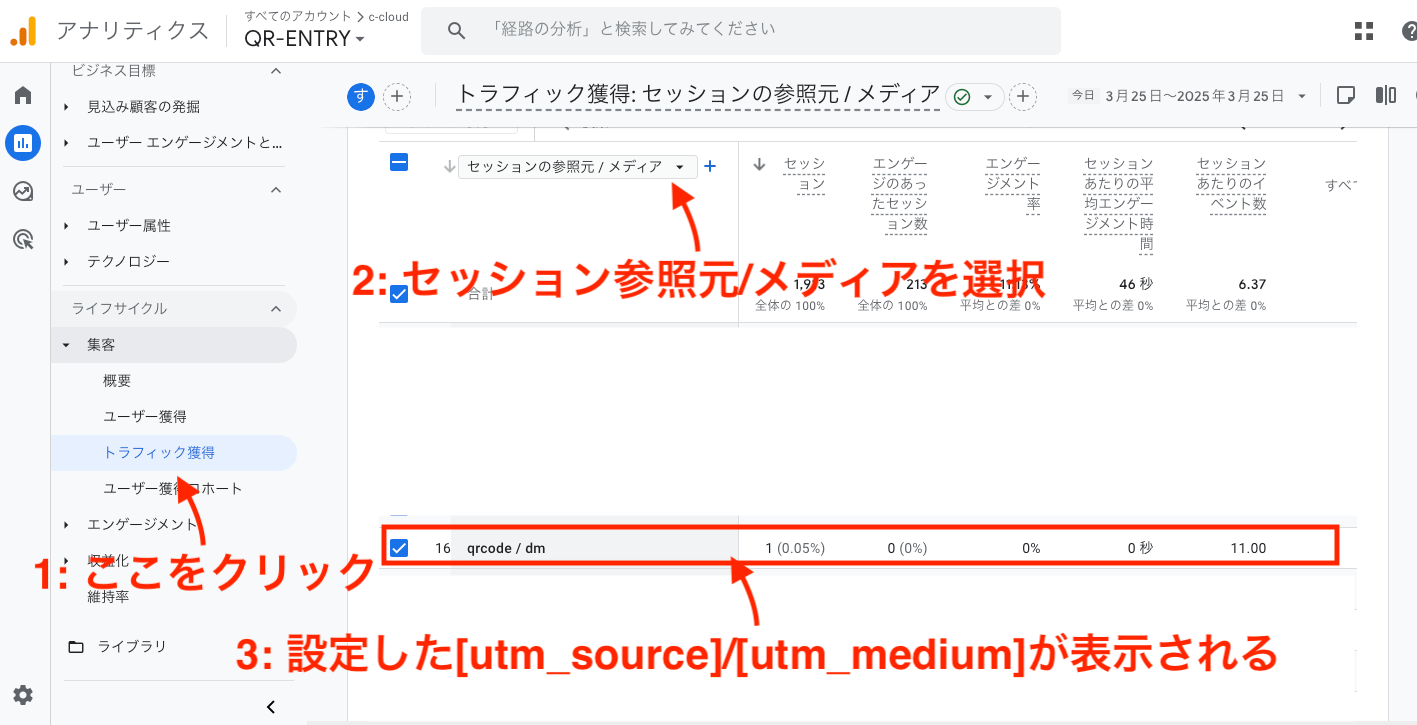Uncheck the select-all checkbox in the table header

(399, 162)
